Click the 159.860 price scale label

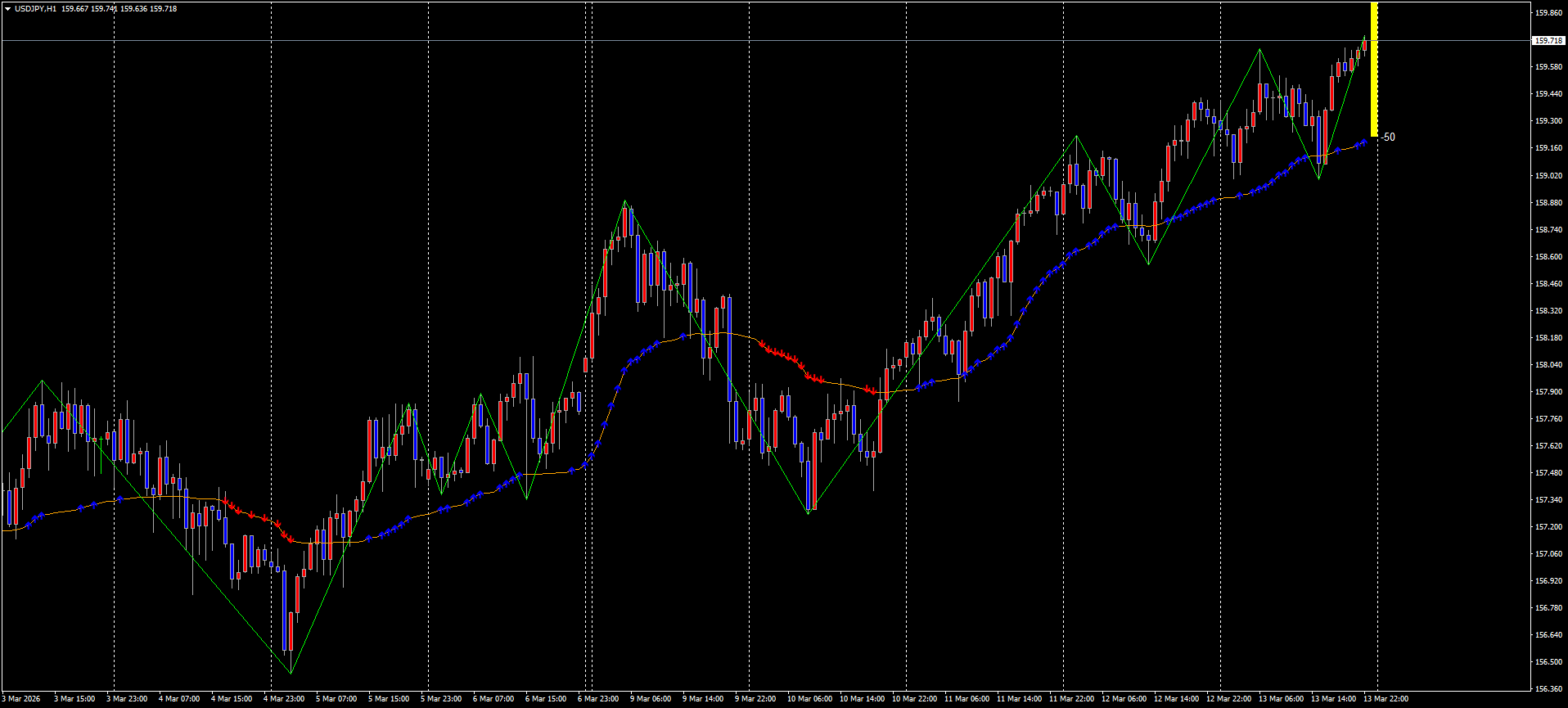(x=1547, y=13)
